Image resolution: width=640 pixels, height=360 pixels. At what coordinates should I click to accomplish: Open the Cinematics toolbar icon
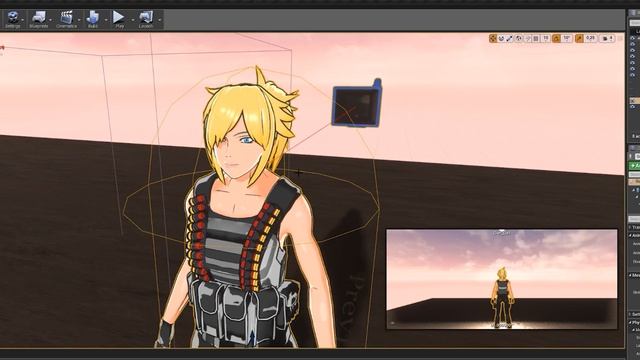pos(66,19)
